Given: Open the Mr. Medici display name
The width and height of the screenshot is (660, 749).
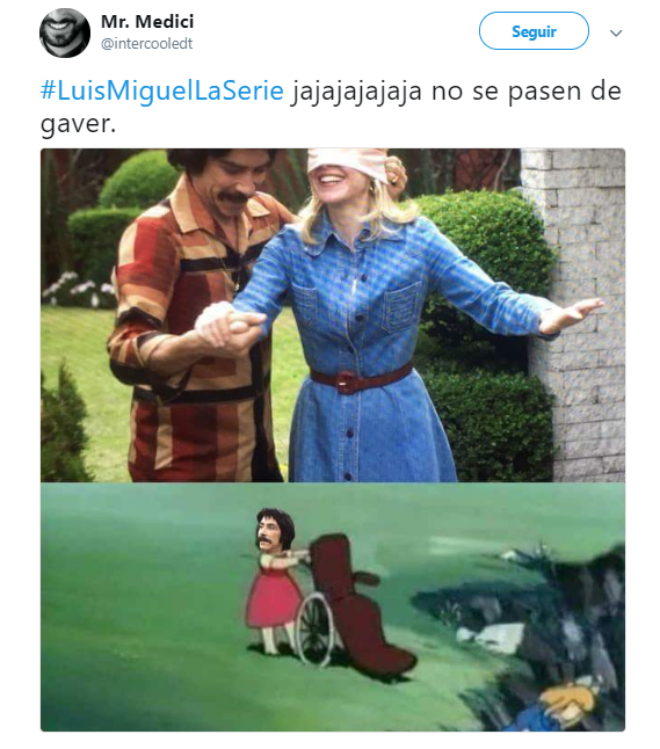Looking at the screenshot, I should (x=148, y=21).
